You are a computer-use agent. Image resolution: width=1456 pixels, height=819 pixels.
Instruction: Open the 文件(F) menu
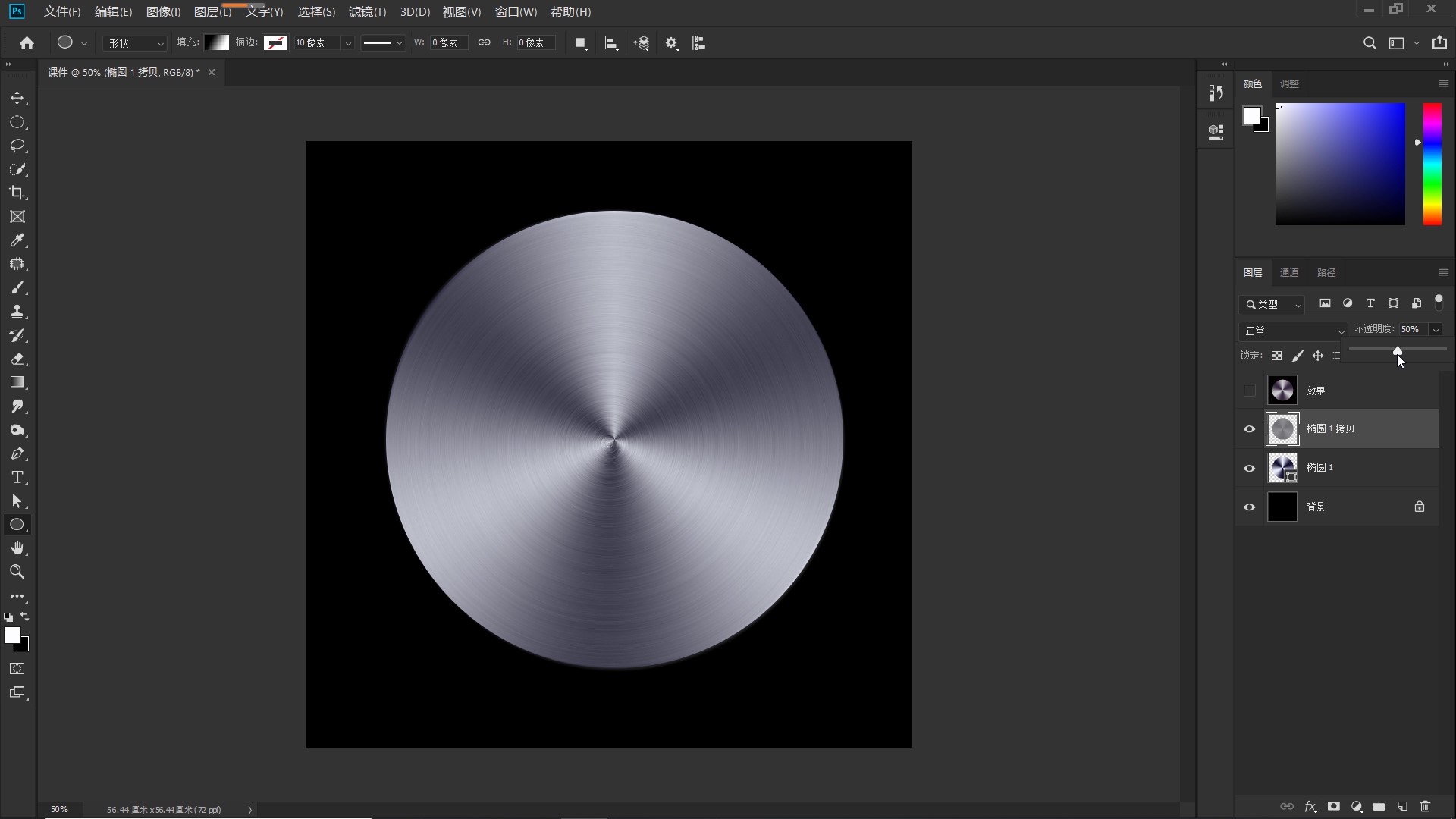(62, 11)
